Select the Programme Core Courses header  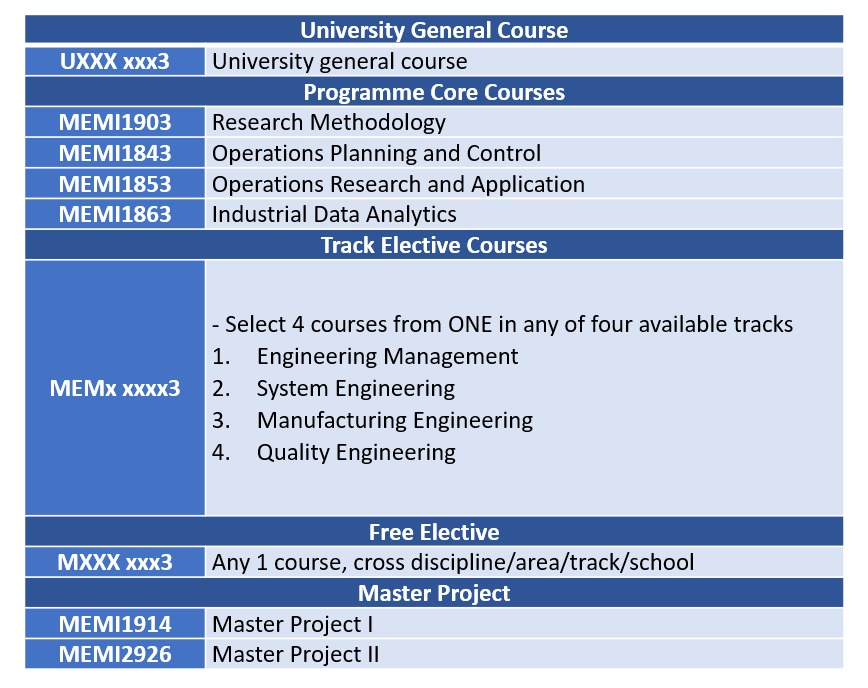pyautogui.click(x=434, y=92)
